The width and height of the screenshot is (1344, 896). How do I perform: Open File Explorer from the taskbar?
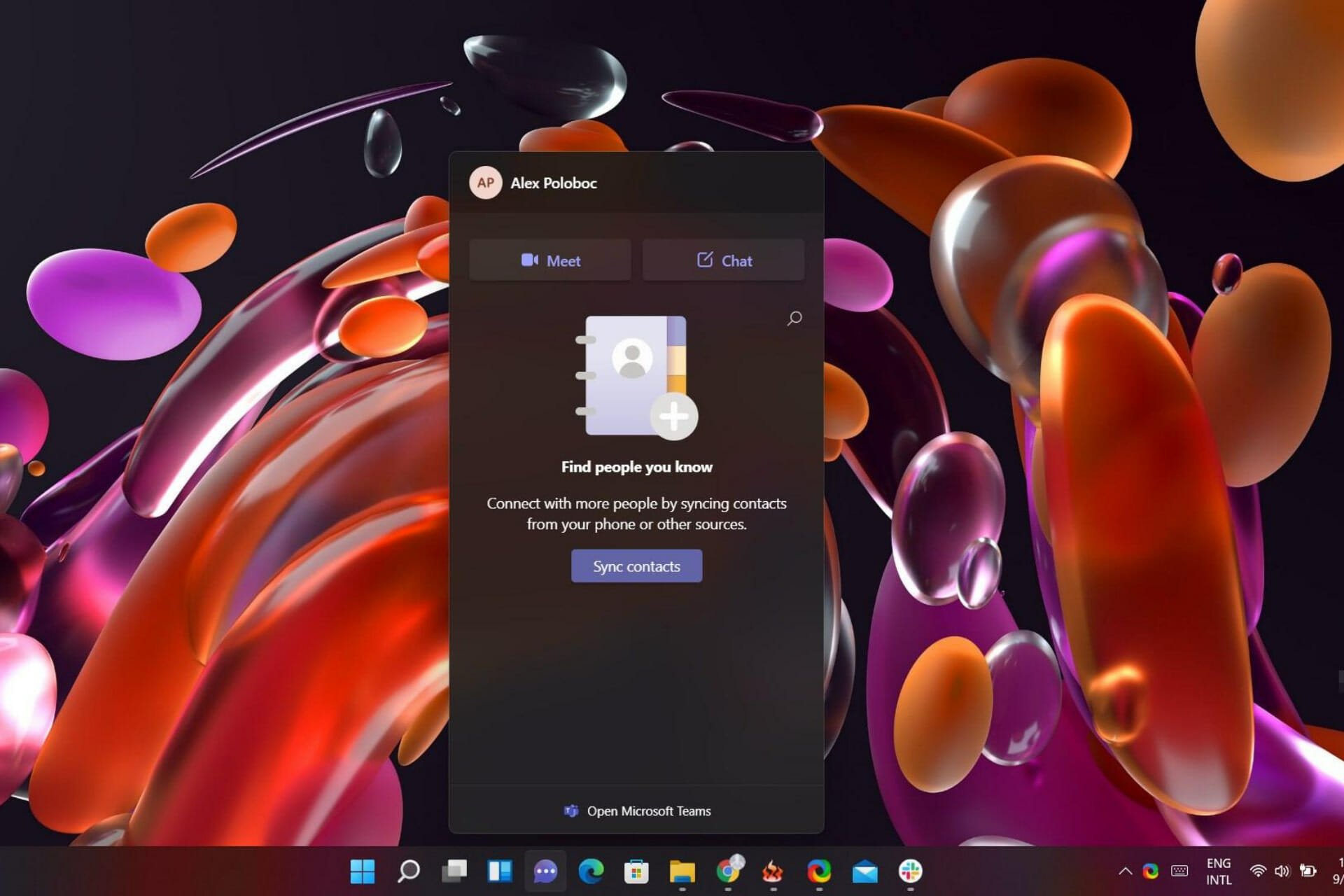click(x=682, y=871)
